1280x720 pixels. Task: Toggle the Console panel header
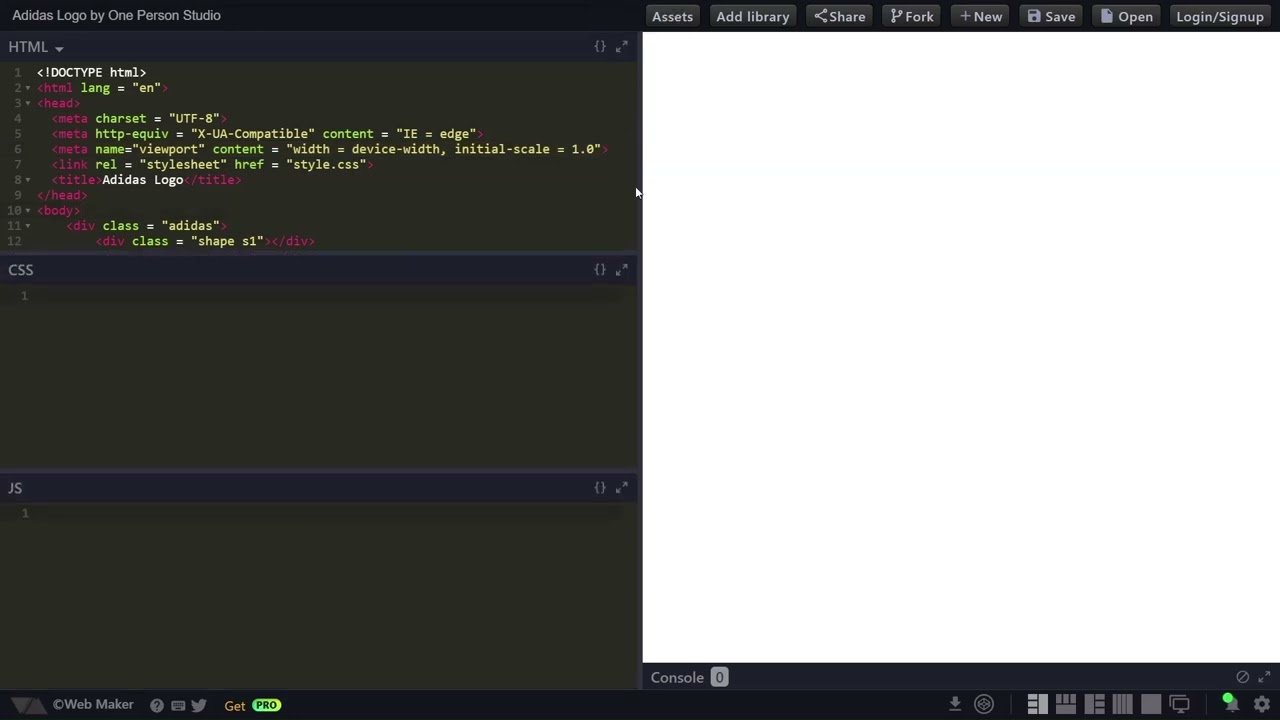(x=960, y=677)
